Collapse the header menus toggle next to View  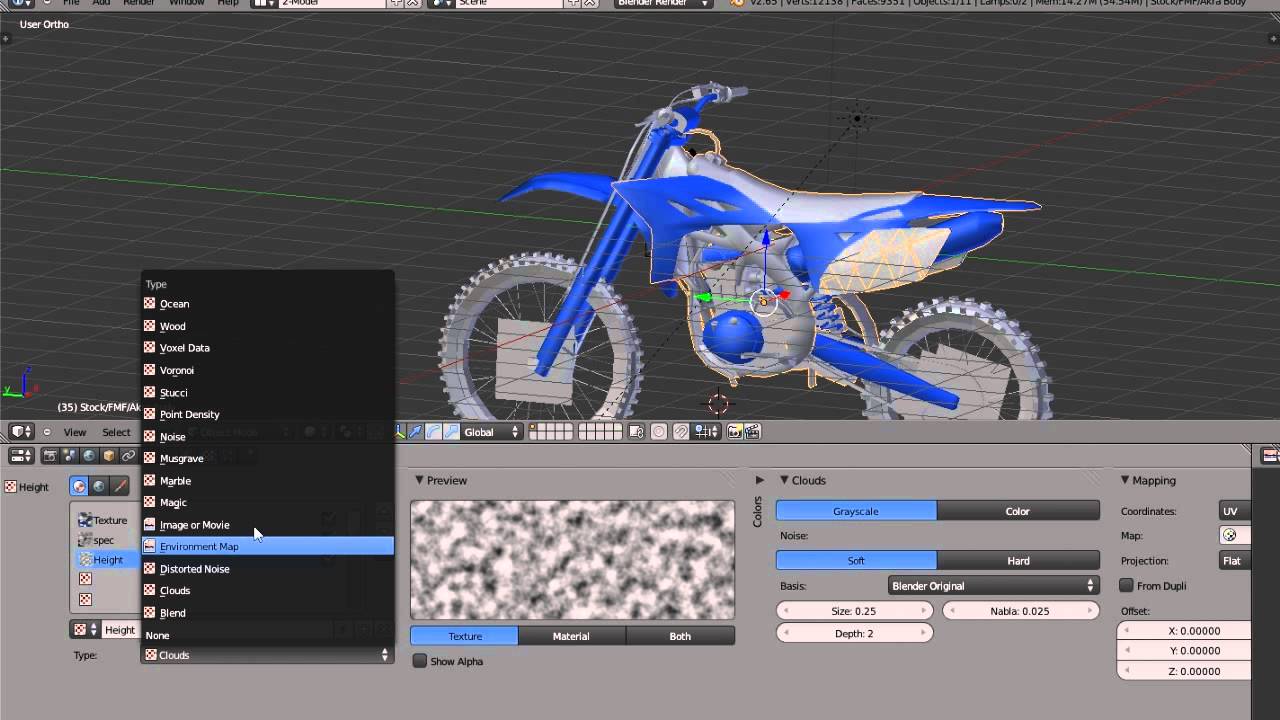(47, 432)
